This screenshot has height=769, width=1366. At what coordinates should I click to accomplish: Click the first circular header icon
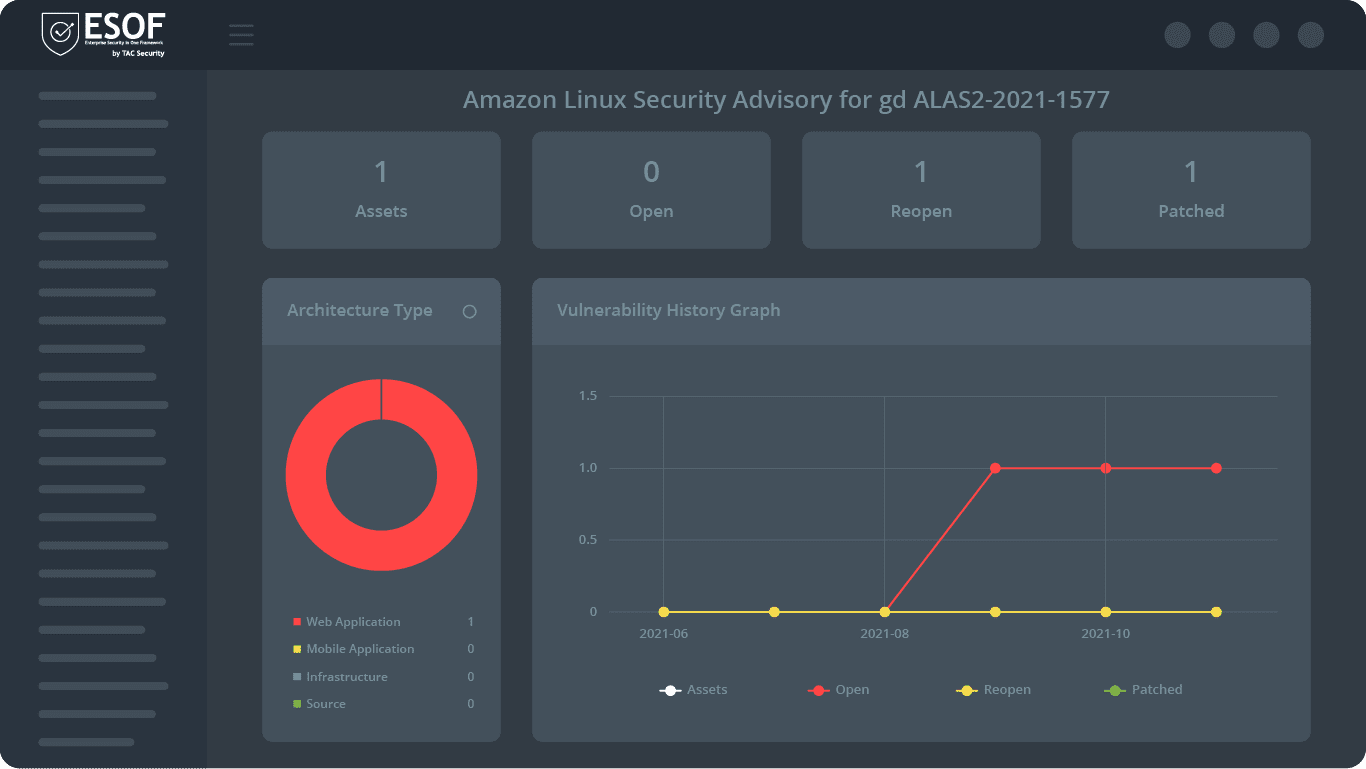pos(1178,35)
